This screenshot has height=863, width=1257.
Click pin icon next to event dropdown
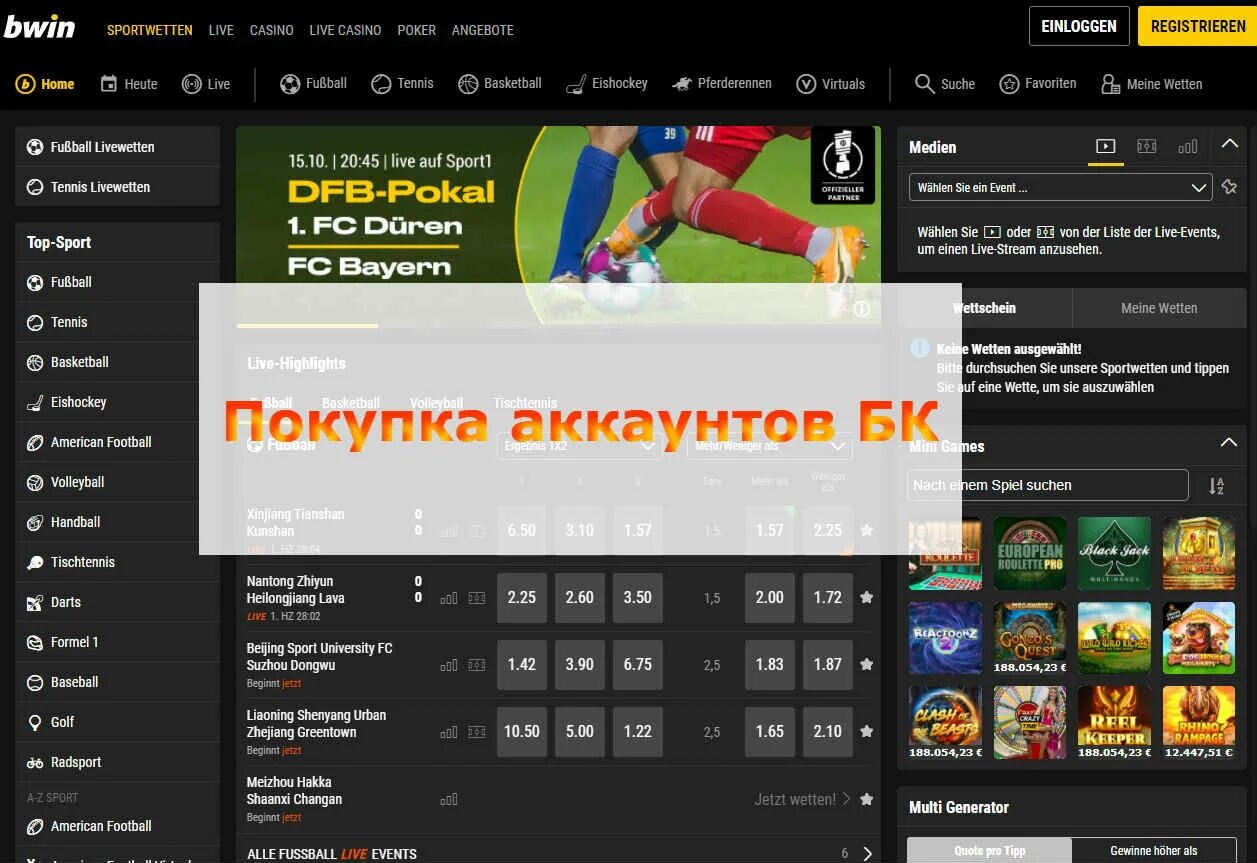click(1230, 187)
